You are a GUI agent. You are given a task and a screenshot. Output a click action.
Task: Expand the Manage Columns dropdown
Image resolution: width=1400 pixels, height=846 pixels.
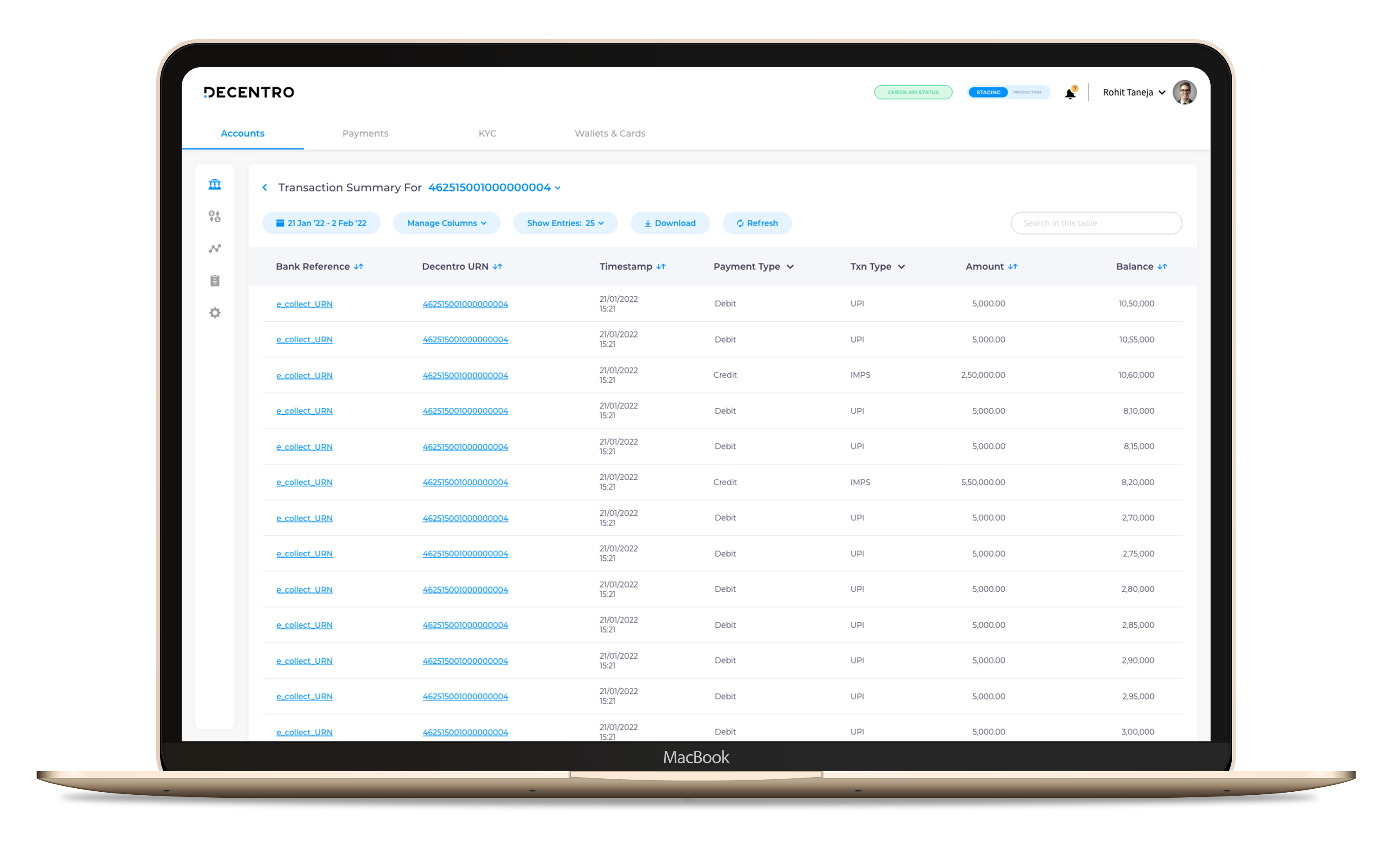pos(446,223)
